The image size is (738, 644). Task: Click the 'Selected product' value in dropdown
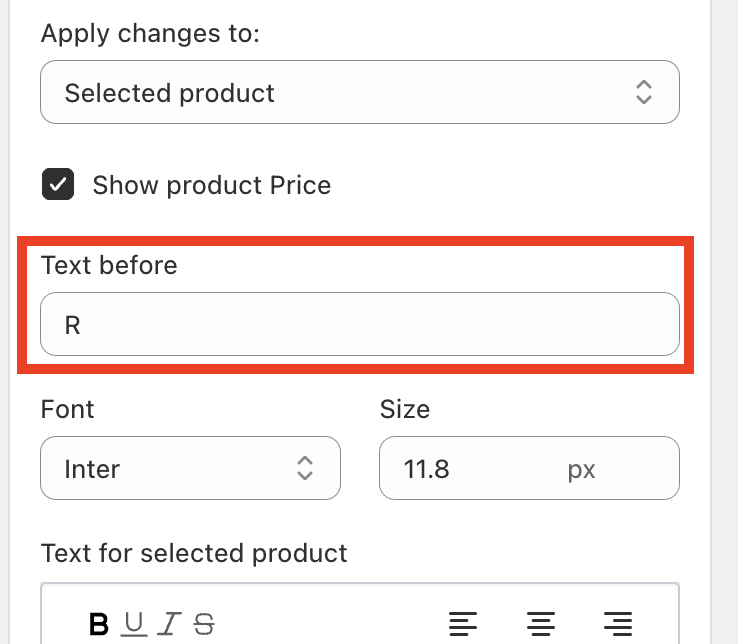pos(169,93)
